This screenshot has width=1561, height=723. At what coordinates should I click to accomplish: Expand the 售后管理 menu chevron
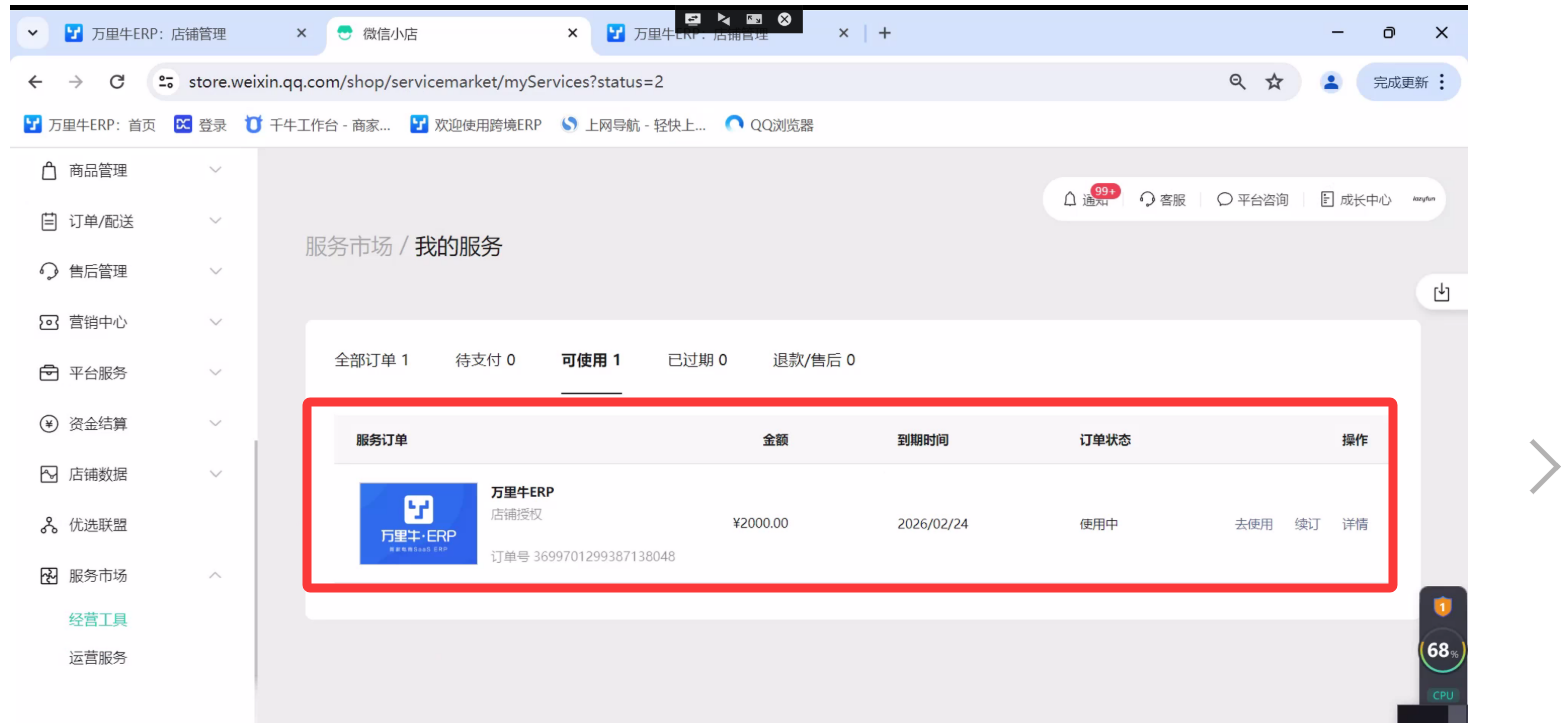point(215,271)
